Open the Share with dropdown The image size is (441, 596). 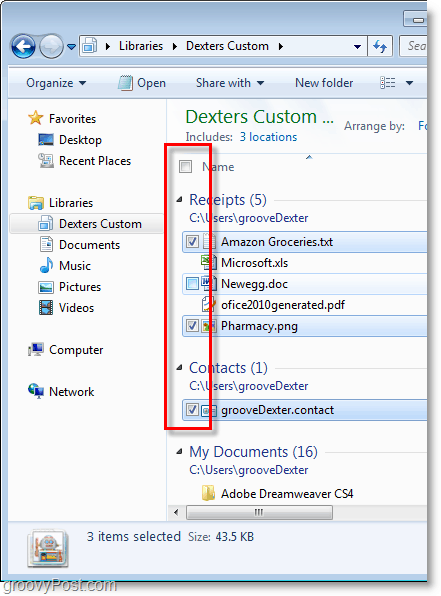[230, 82]
